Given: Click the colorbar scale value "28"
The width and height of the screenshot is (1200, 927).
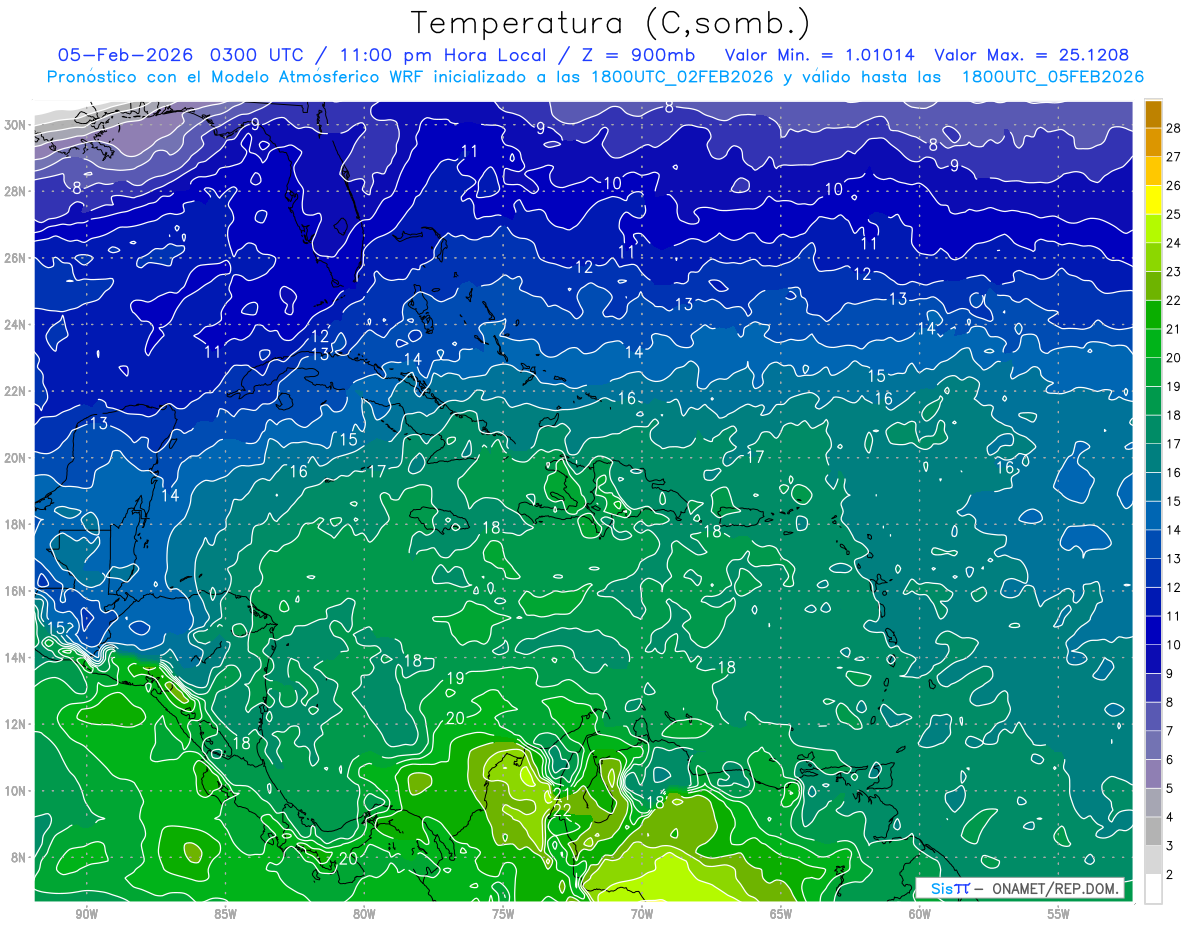Looking at the screenshot, I should tap(1174, 128).
